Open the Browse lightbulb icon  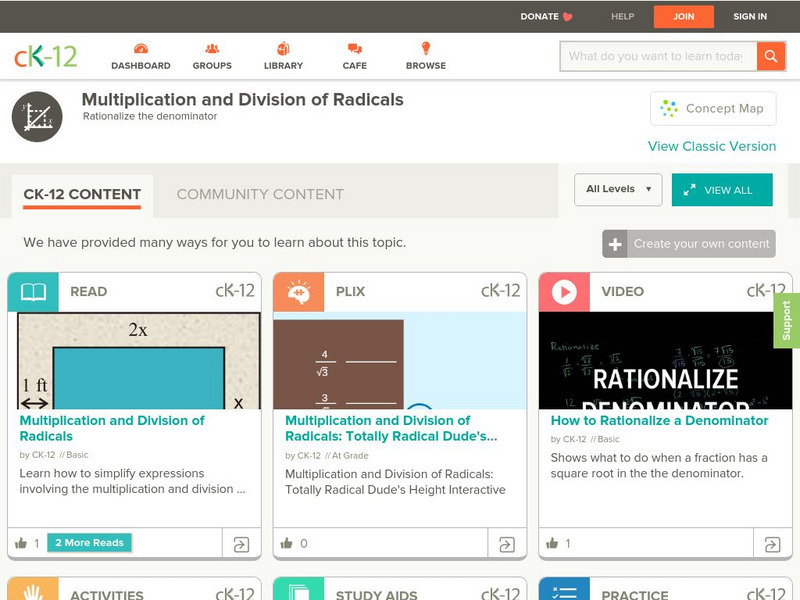[x=426, y=49]
